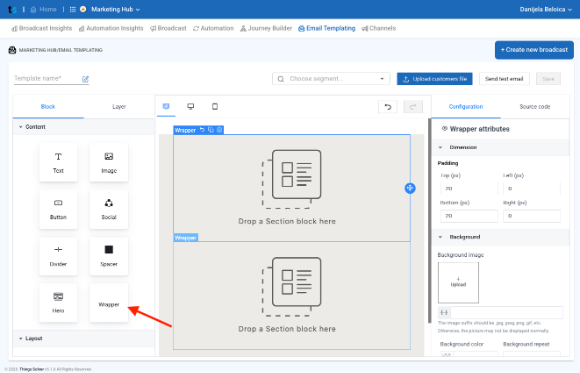580x373 pixels.
Task: Select the second Wrapper drop area
Action: pos(292,295)
